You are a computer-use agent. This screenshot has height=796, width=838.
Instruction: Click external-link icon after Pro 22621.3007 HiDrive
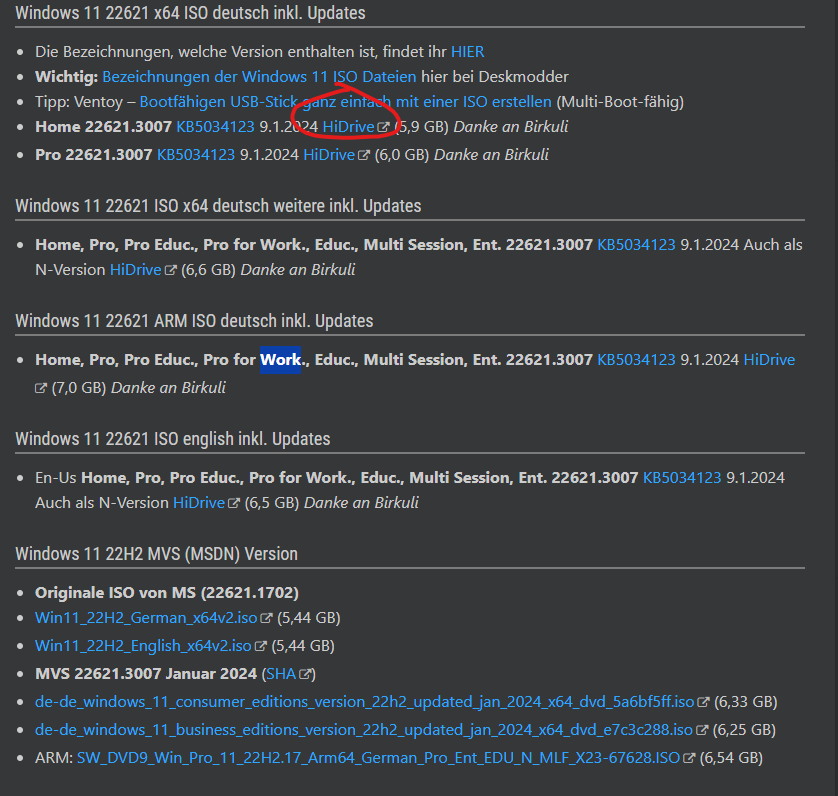[363, 156]
